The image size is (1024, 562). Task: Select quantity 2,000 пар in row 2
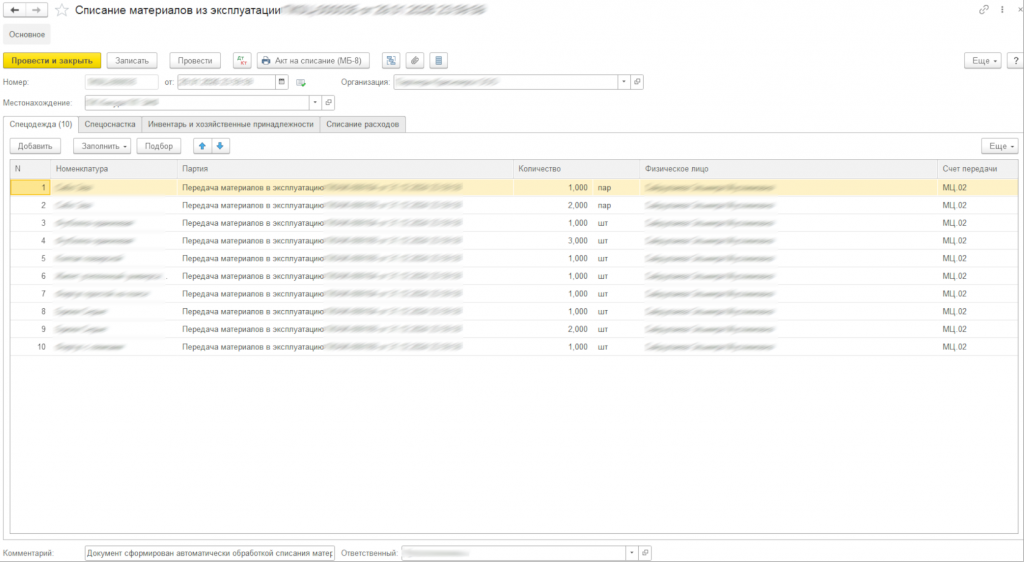coord(576,205)
